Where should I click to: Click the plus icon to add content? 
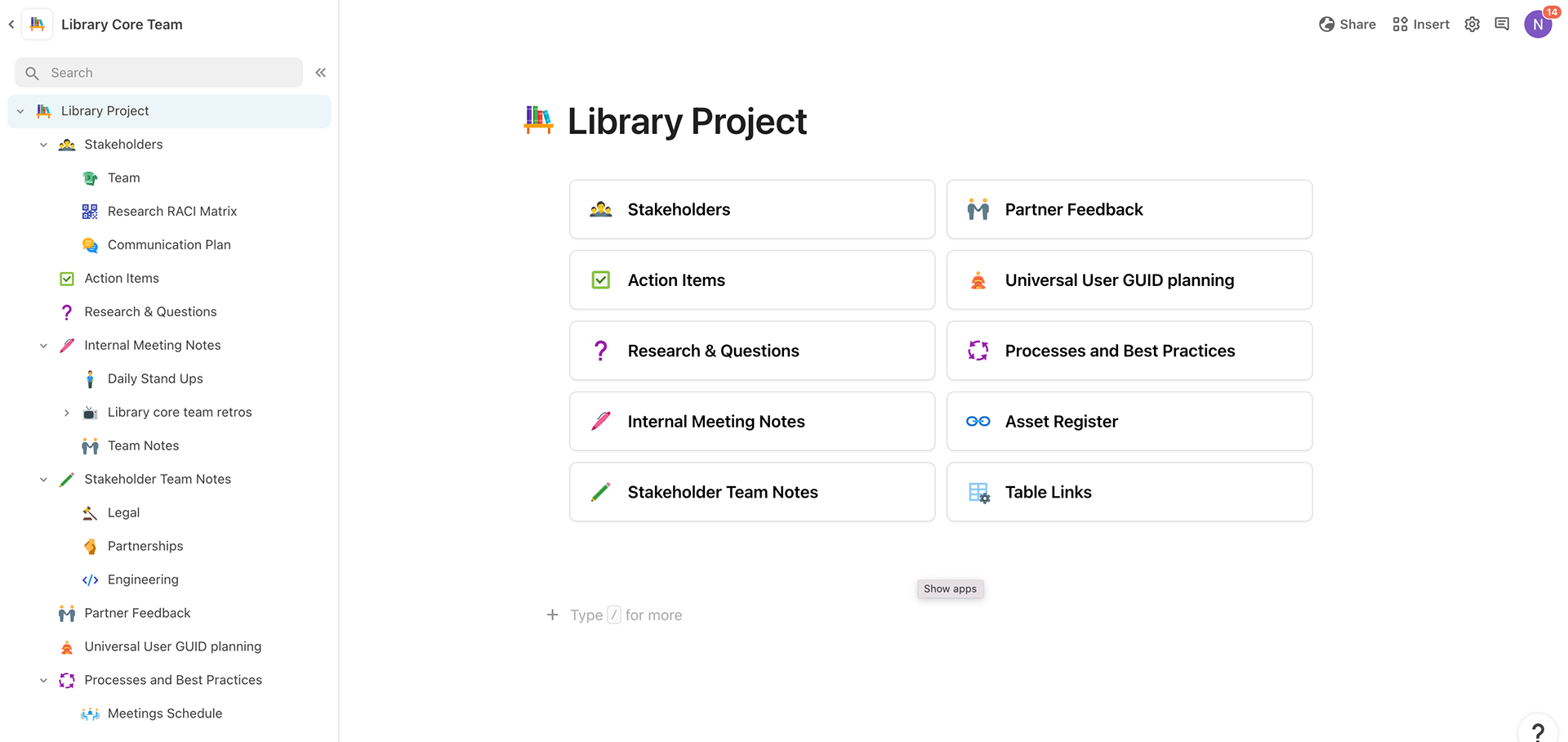(x=553, y=615)
